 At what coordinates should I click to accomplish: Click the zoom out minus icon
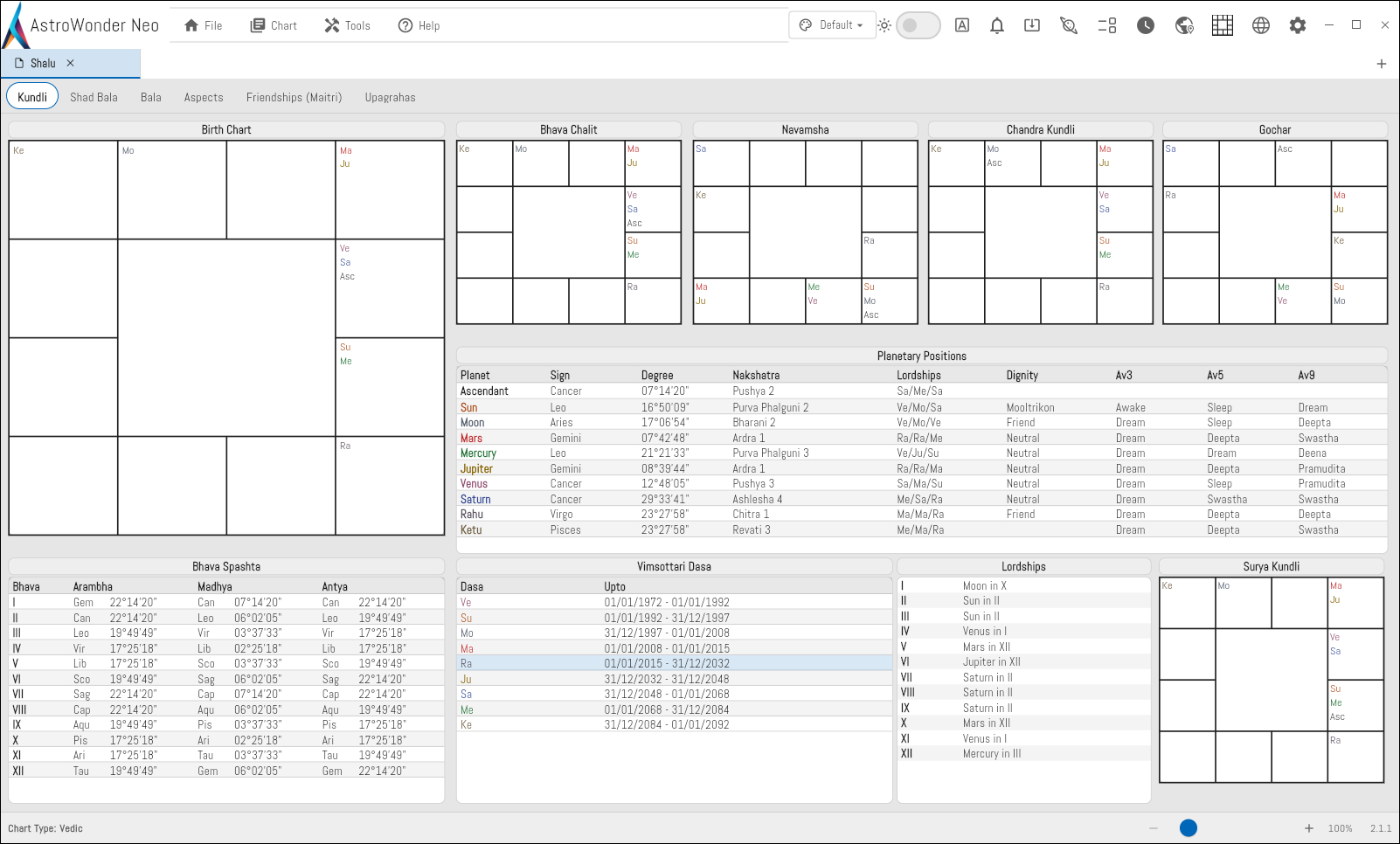(x=1154, y=828)
